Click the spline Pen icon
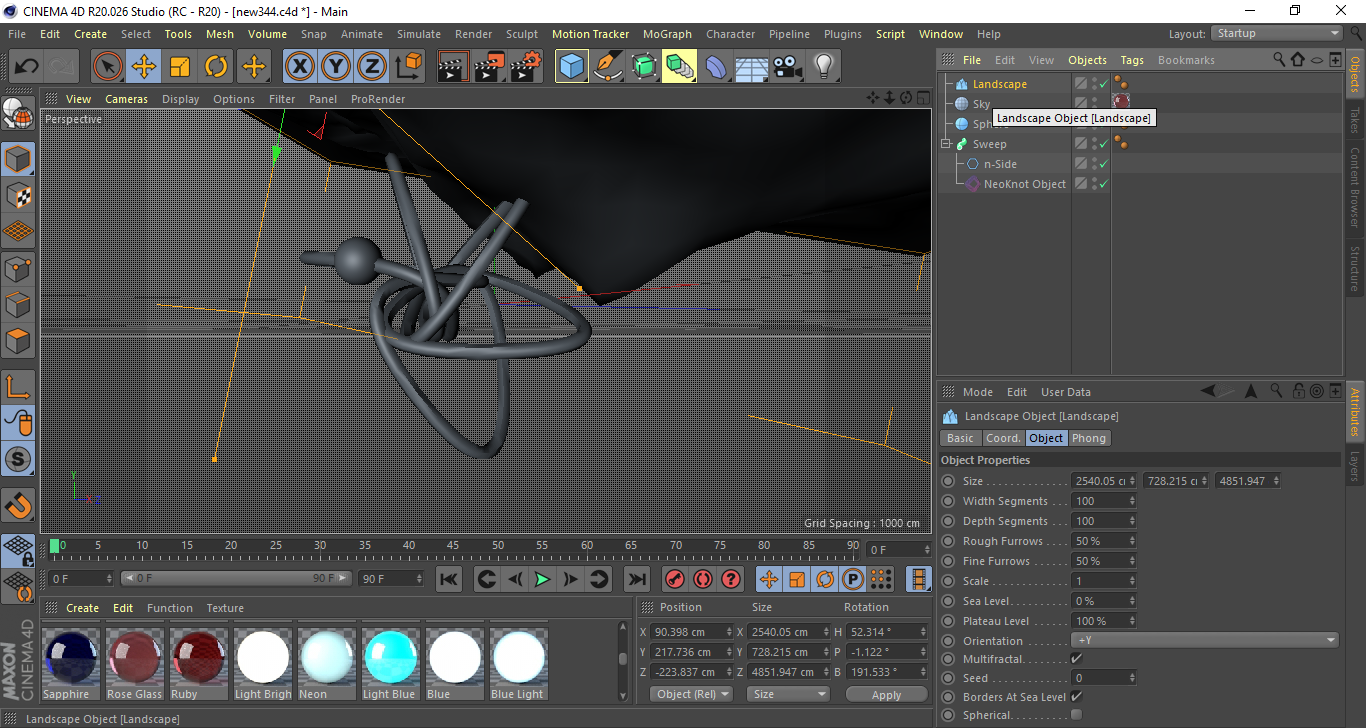The image size is (1366, 728). [608, 67]
